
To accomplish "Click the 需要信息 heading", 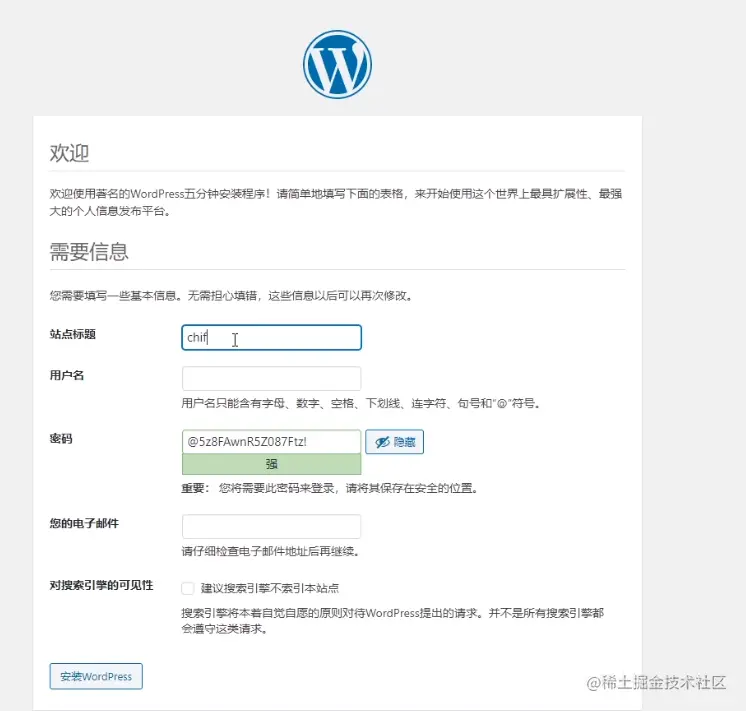I will coord(89,252).
